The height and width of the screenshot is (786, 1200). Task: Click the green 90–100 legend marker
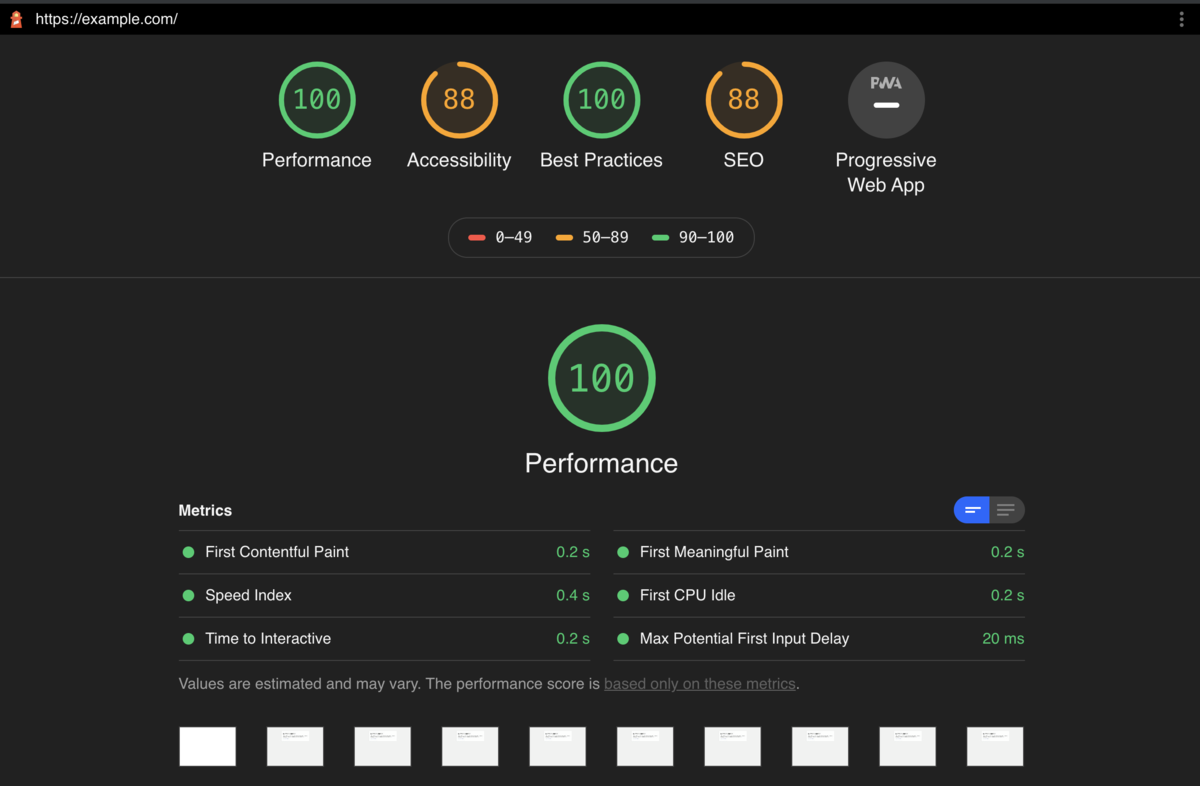pyautogui.click(x=660, y=237)
